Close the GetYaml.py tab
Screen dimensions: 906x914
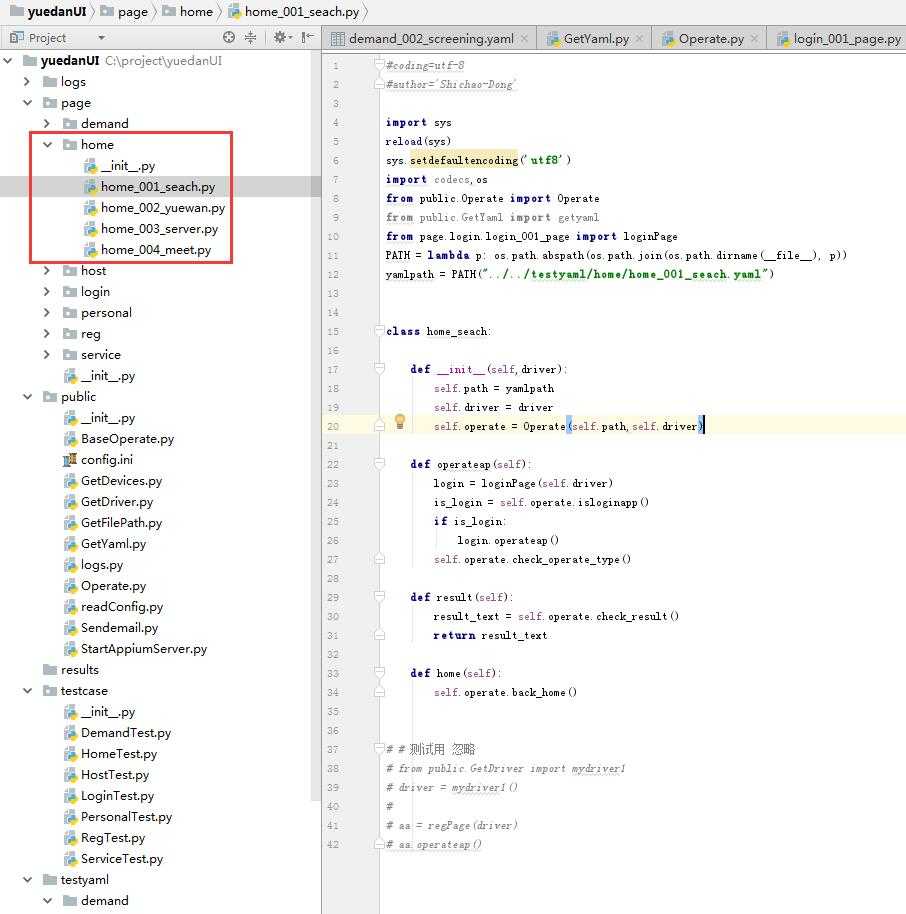pos(640,38)
